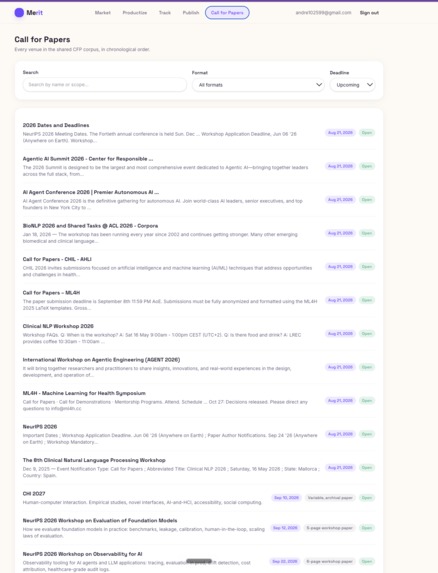
Task: Click Open badge on 2026 Dates and Deadlines
Action: tap(367, 133)
